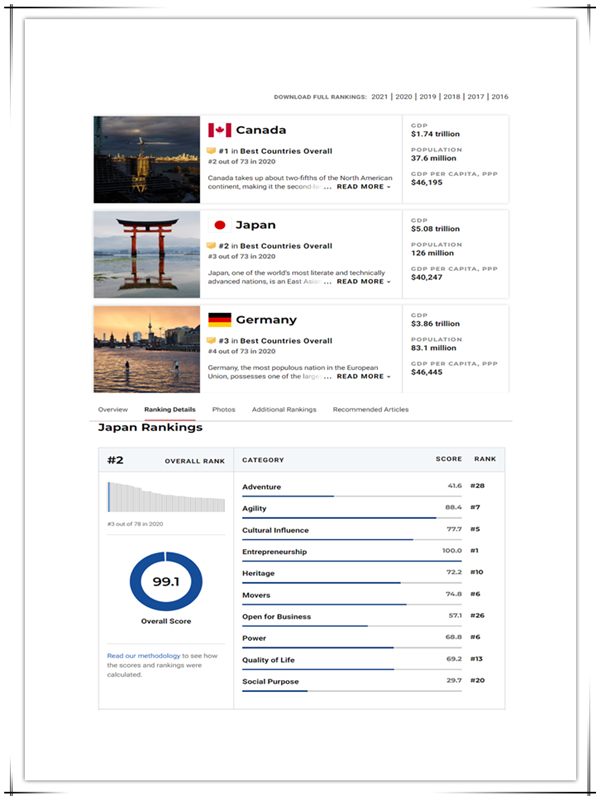Select the Additional Rankings tab
Screen dimensions: 600x800
point(284,410)
